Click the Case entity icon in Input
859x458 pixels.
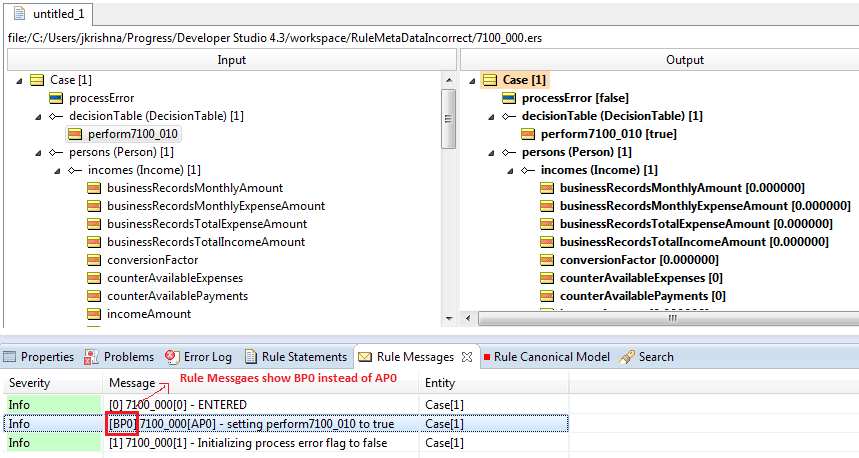37,80
